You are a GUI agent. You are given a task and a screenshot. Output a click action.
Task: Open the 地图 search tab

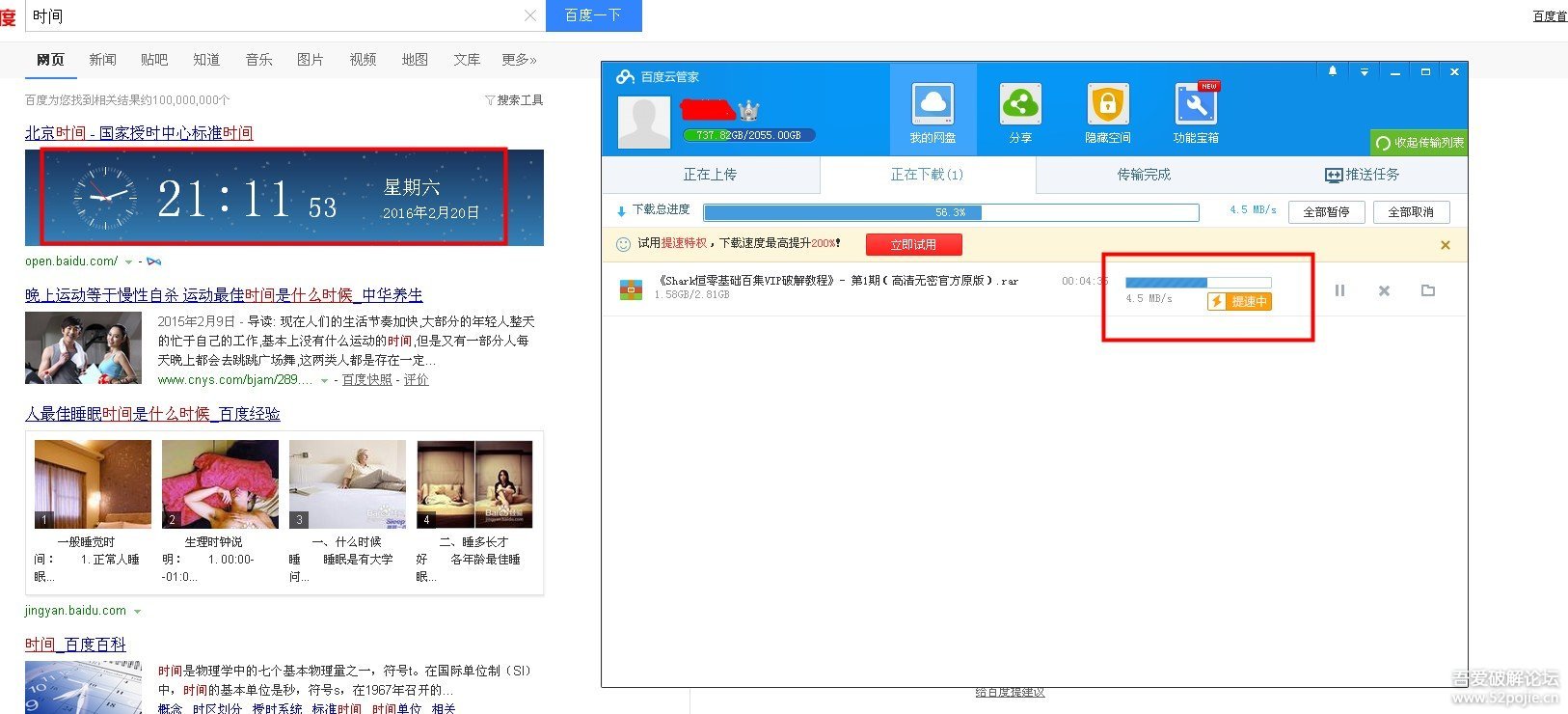point(415,60)
